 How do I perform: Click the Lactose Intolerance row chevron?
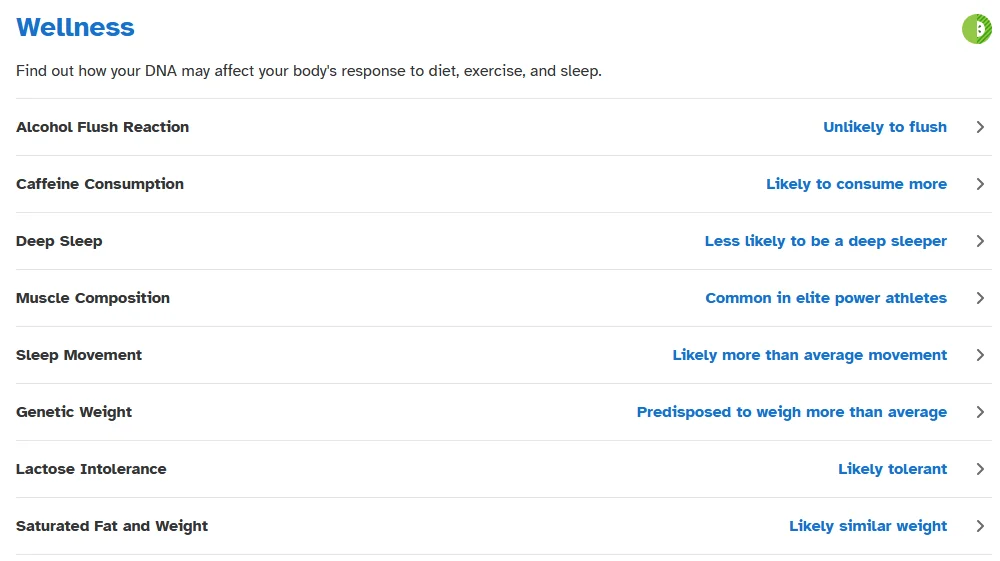[x=980, y=469]
